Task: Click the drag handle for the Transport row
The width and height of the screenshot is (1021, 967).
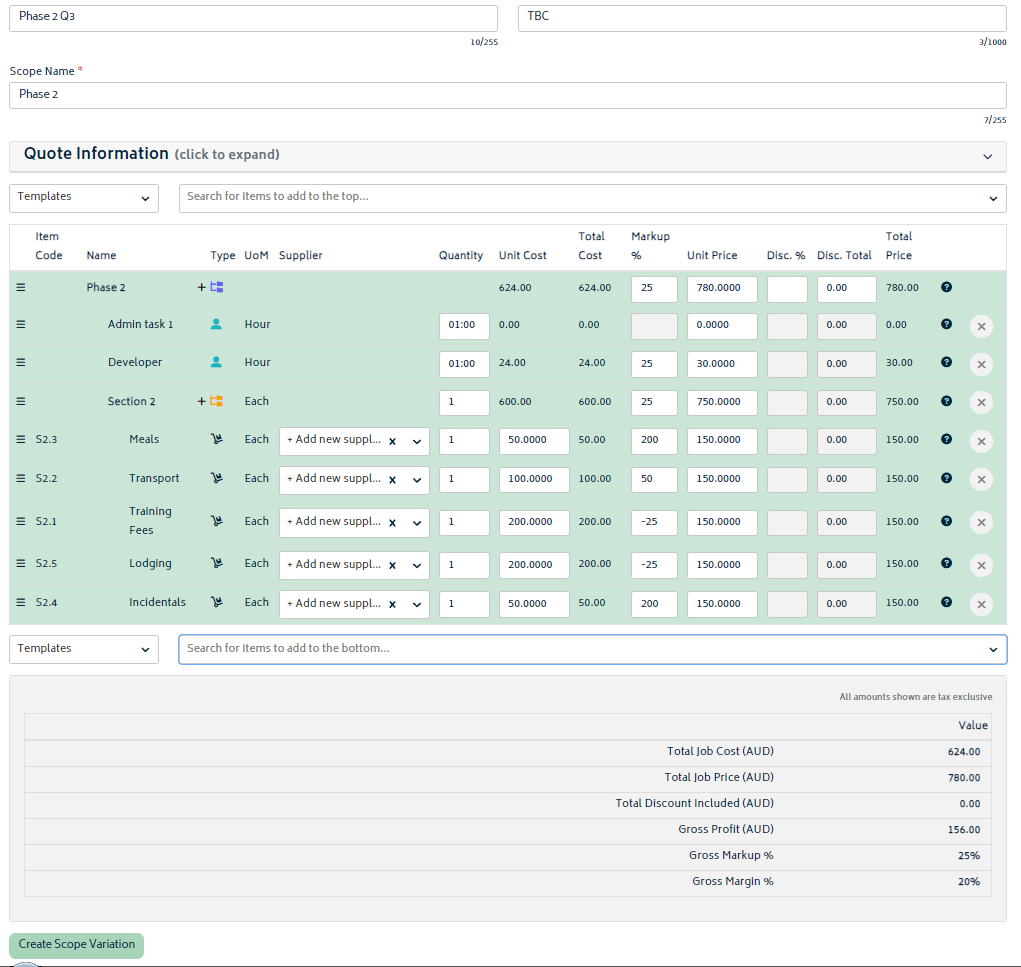Action: click(21, 479)
